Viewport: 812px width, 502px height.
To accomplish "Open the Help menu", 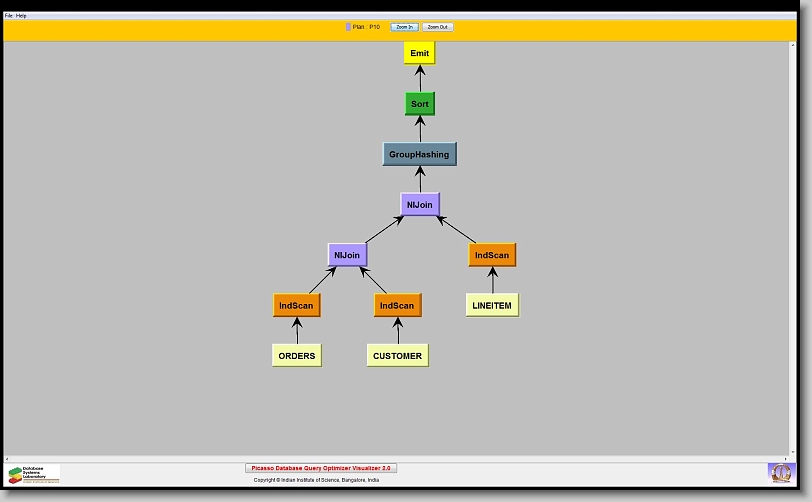I will tap(22, 16).
